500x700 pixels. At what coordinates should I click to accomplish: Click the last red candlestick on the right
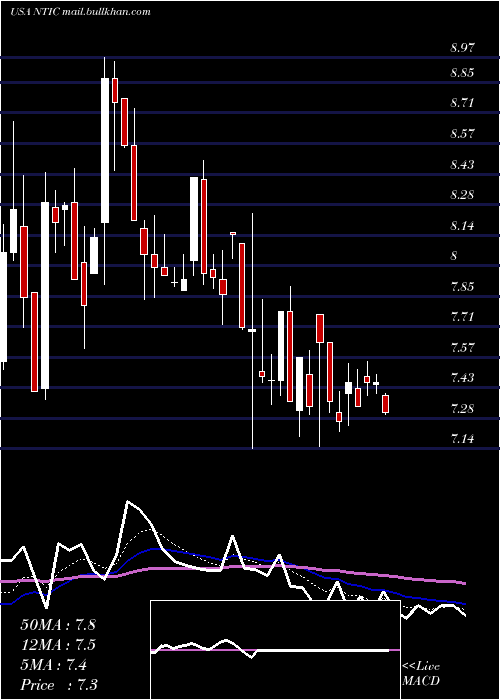pyautogui.click(x=386, y=404)
